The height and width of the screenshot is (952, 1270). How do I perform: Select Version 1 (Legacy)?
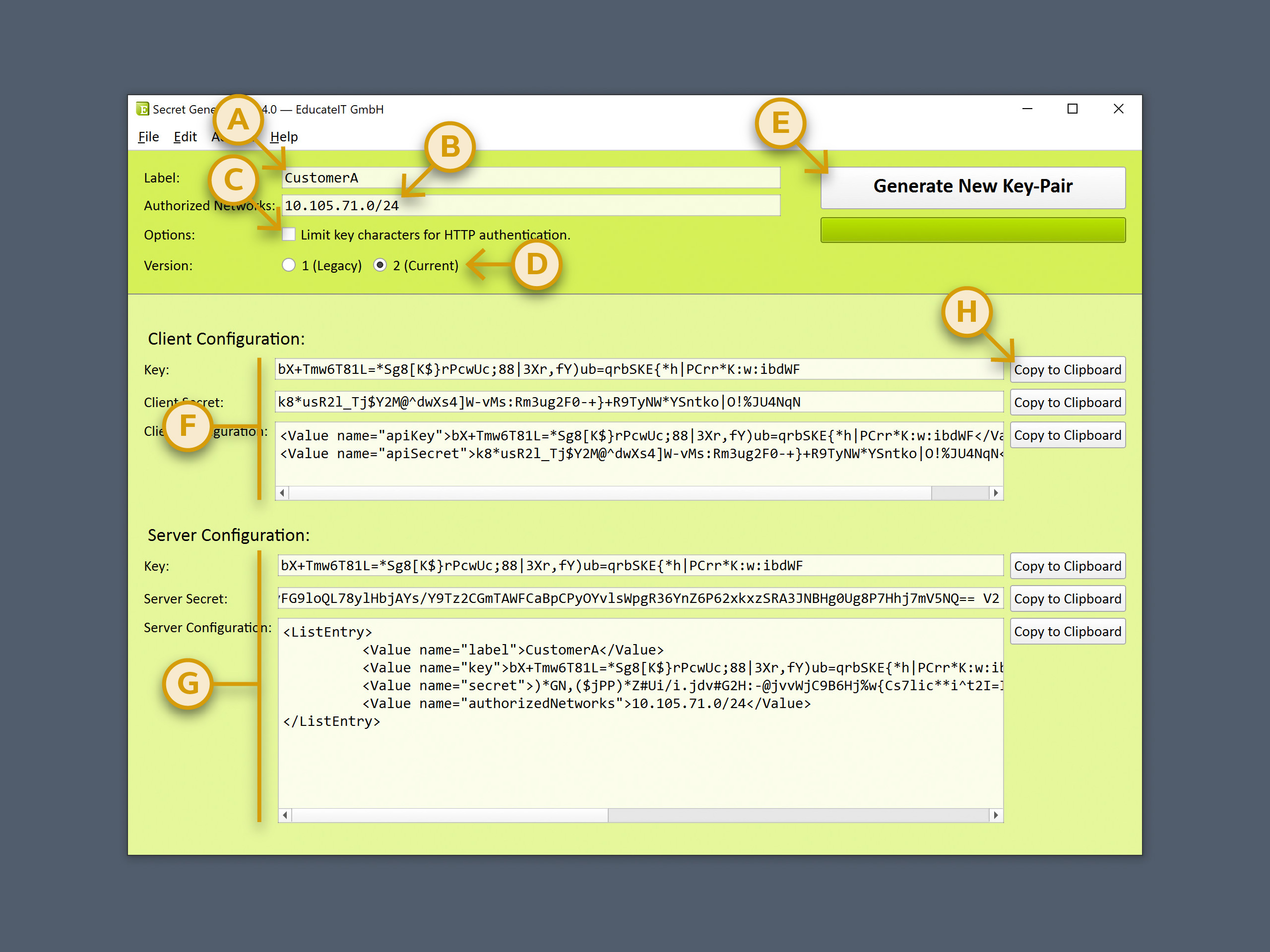tap(289, 265)
